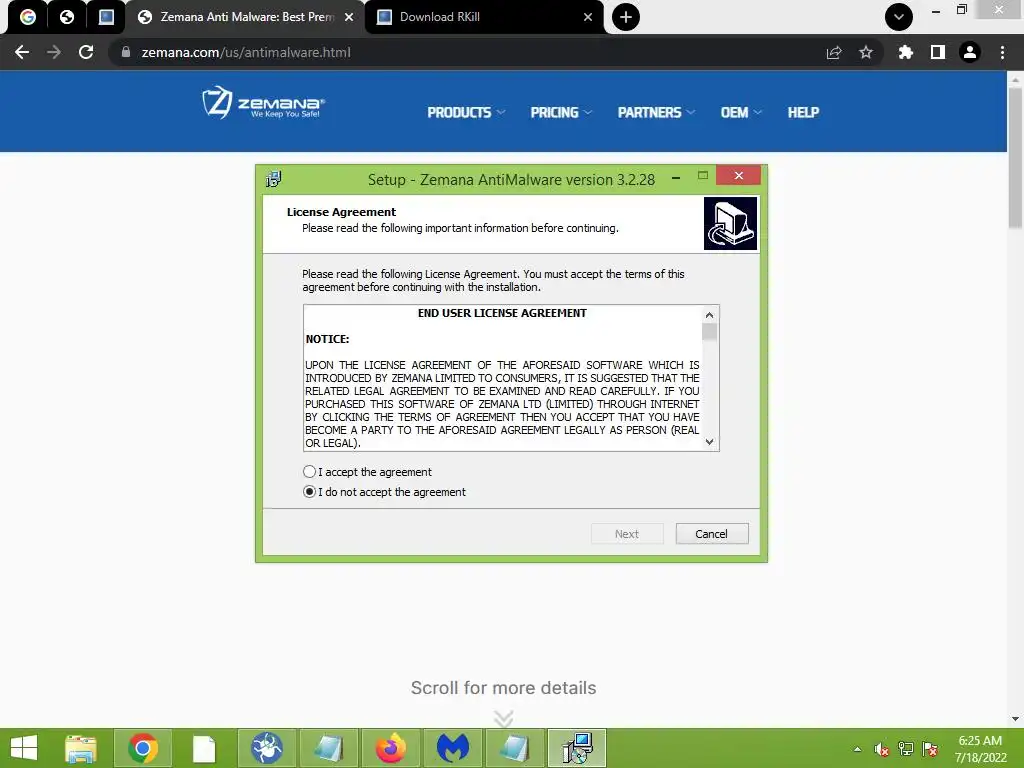Open Malwarebytes from the taskbar

pyautogui.click(x=453, y=748)
